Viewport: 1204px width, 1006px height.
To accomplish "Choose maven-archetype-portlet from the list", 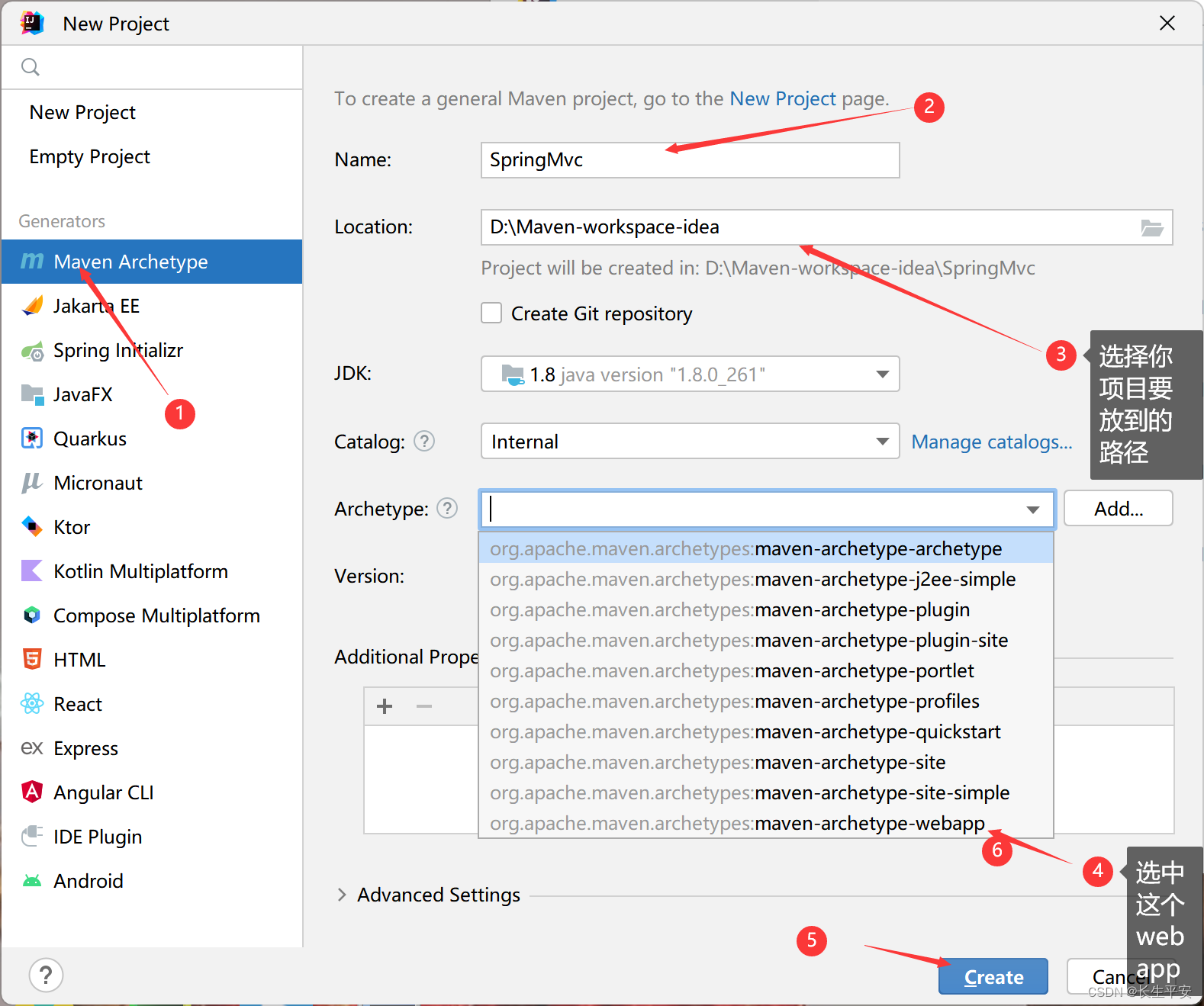I will [765, 670].
